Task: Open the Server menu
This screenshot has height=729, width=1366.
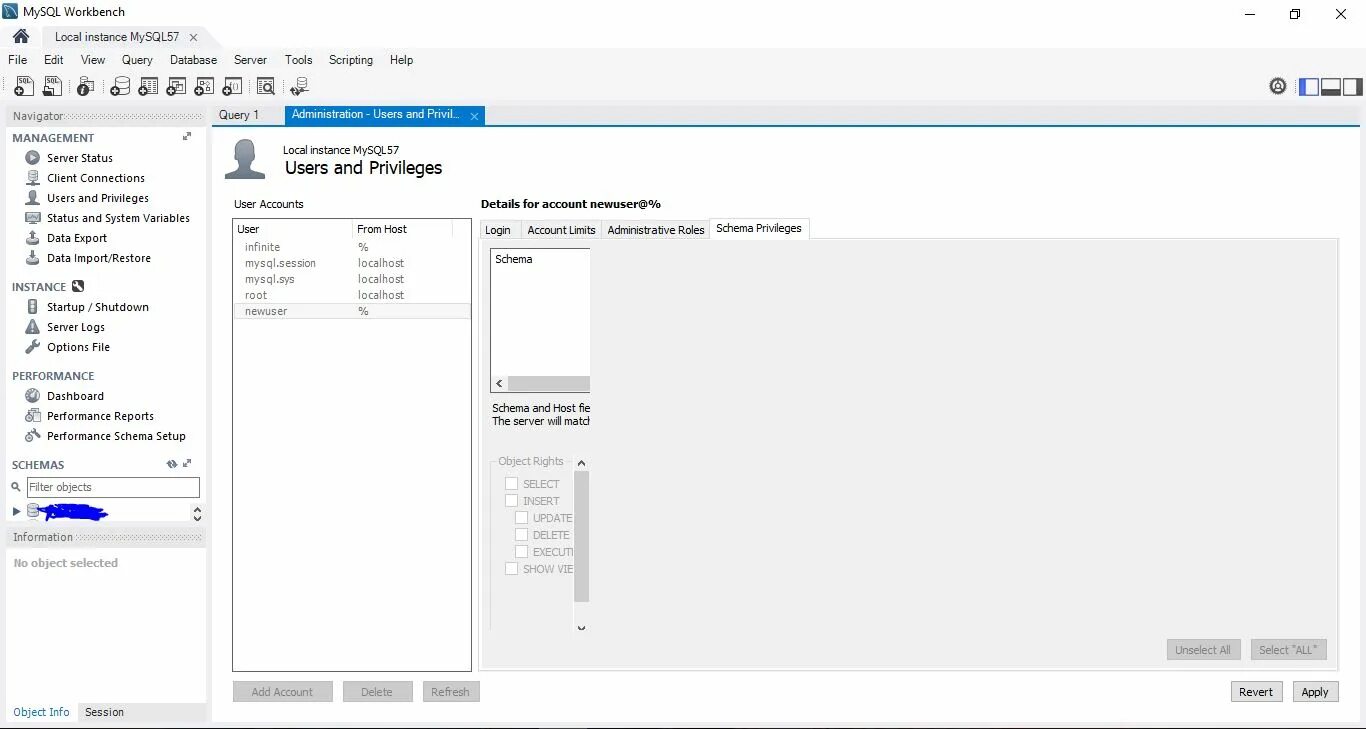Action: pyautogui.click(x=250, y=60)
